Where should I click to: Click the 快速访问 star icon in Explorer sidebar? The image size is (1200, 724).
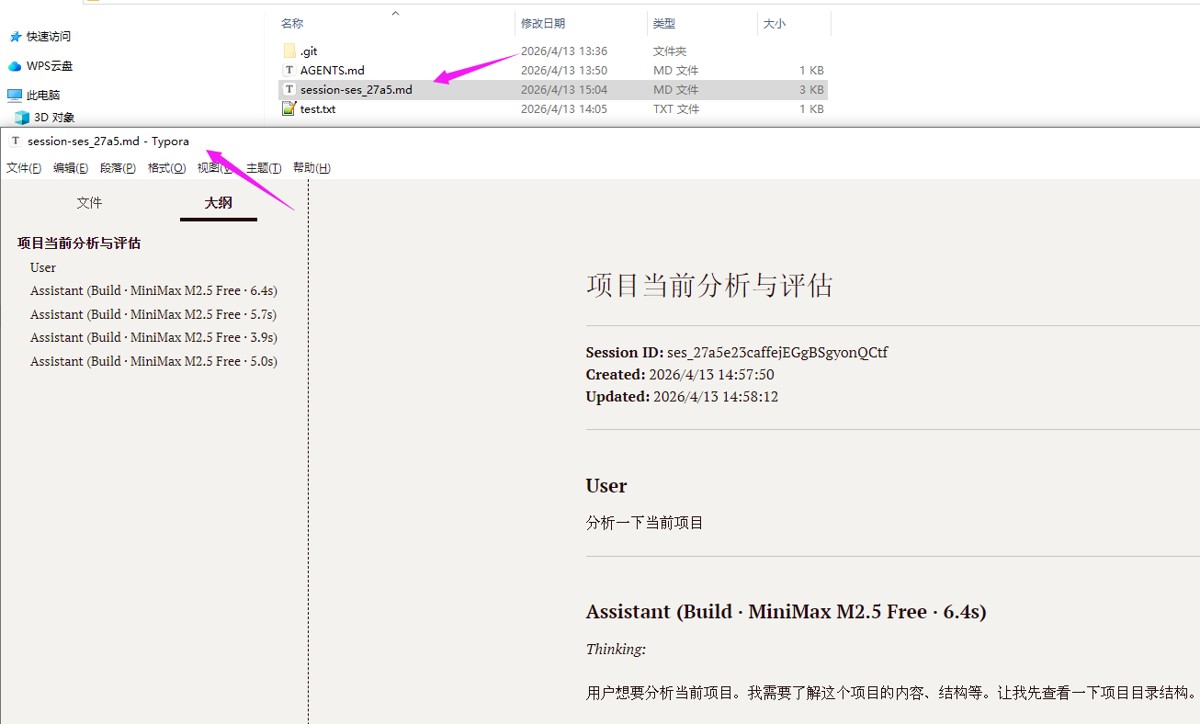[x=15, y=36]
